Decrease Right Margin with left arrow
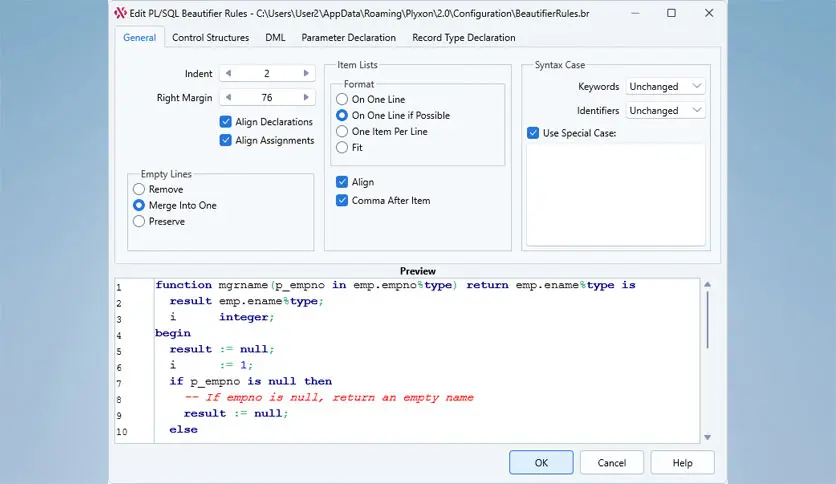The width and height of the screenshot is (836, 484). tap(228, 98)
